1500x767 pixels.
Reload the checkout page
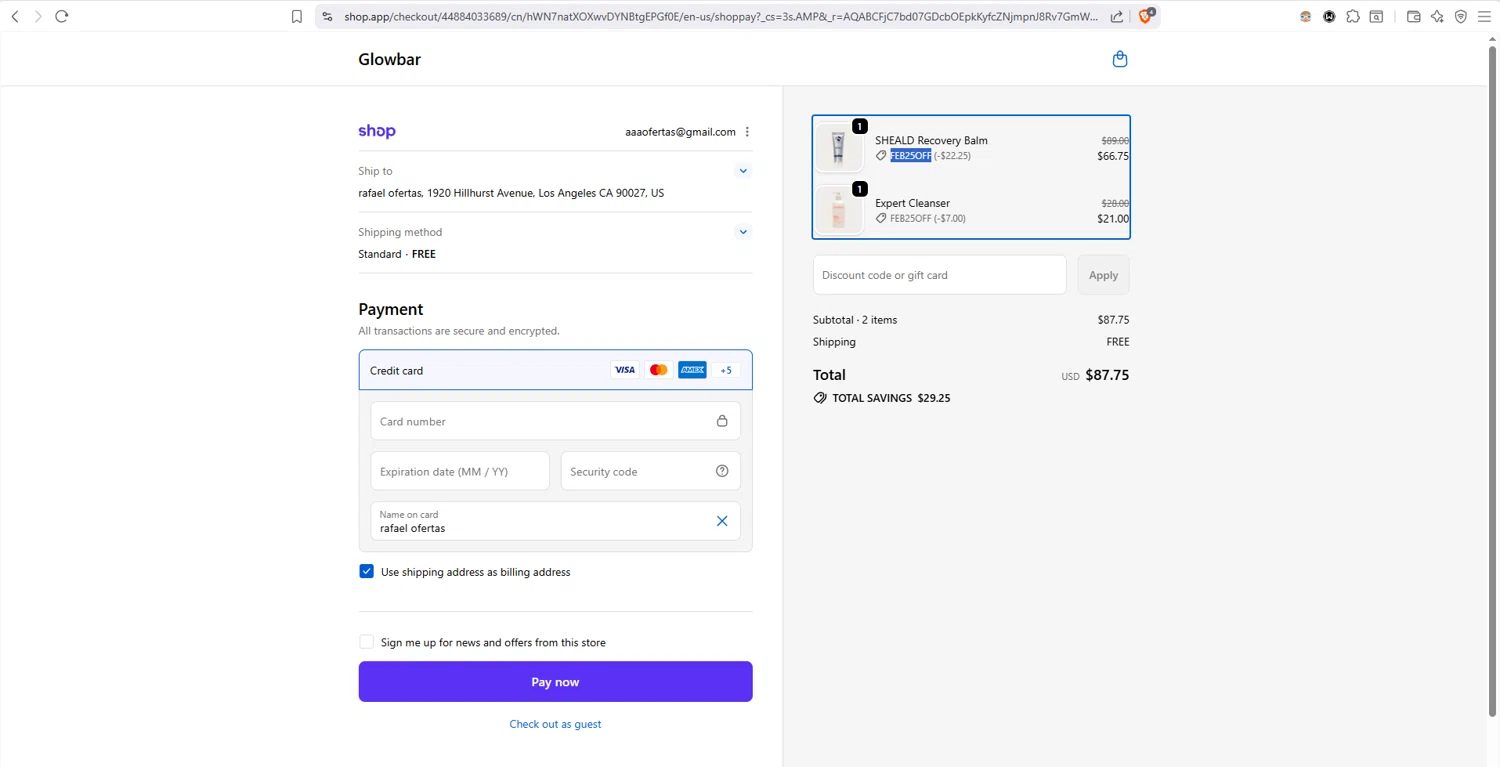tap(62, 16)
